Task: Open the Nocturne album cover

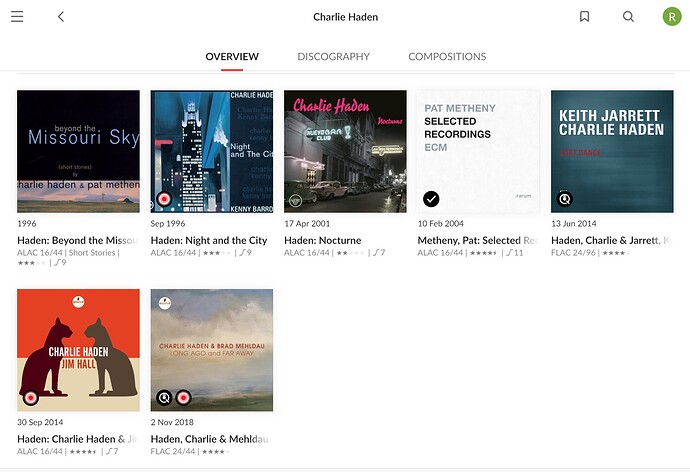Action: coord(345,151)
